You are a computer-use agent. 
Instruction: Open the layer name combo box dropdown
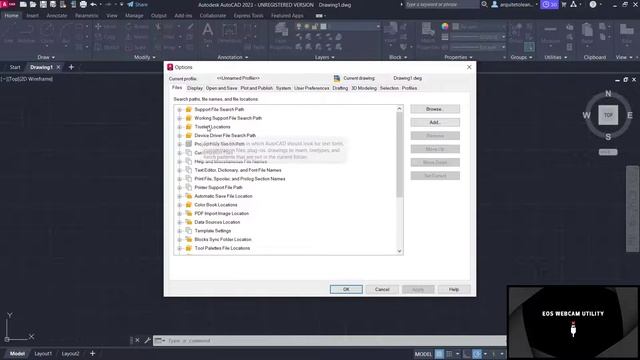[x=378, y=26]
